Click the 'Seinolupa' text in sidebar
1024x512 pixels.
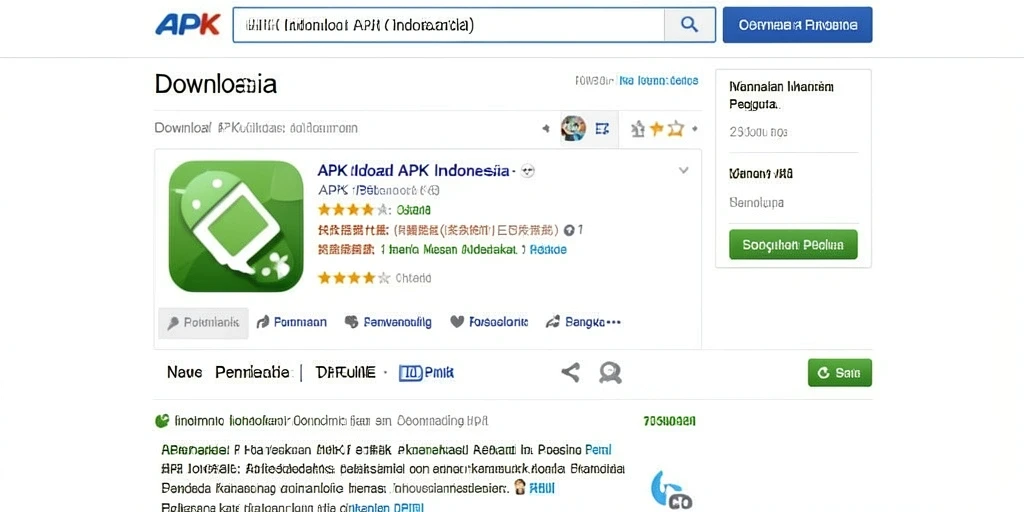pos(756,203)
